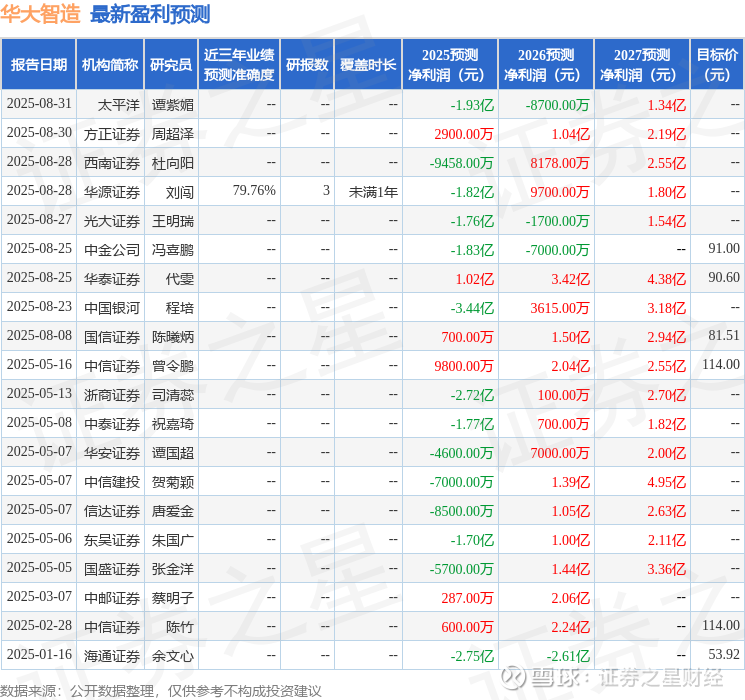Click analyst name 曾令鹏
Viewport: 745px width, 700px height.
172,366
